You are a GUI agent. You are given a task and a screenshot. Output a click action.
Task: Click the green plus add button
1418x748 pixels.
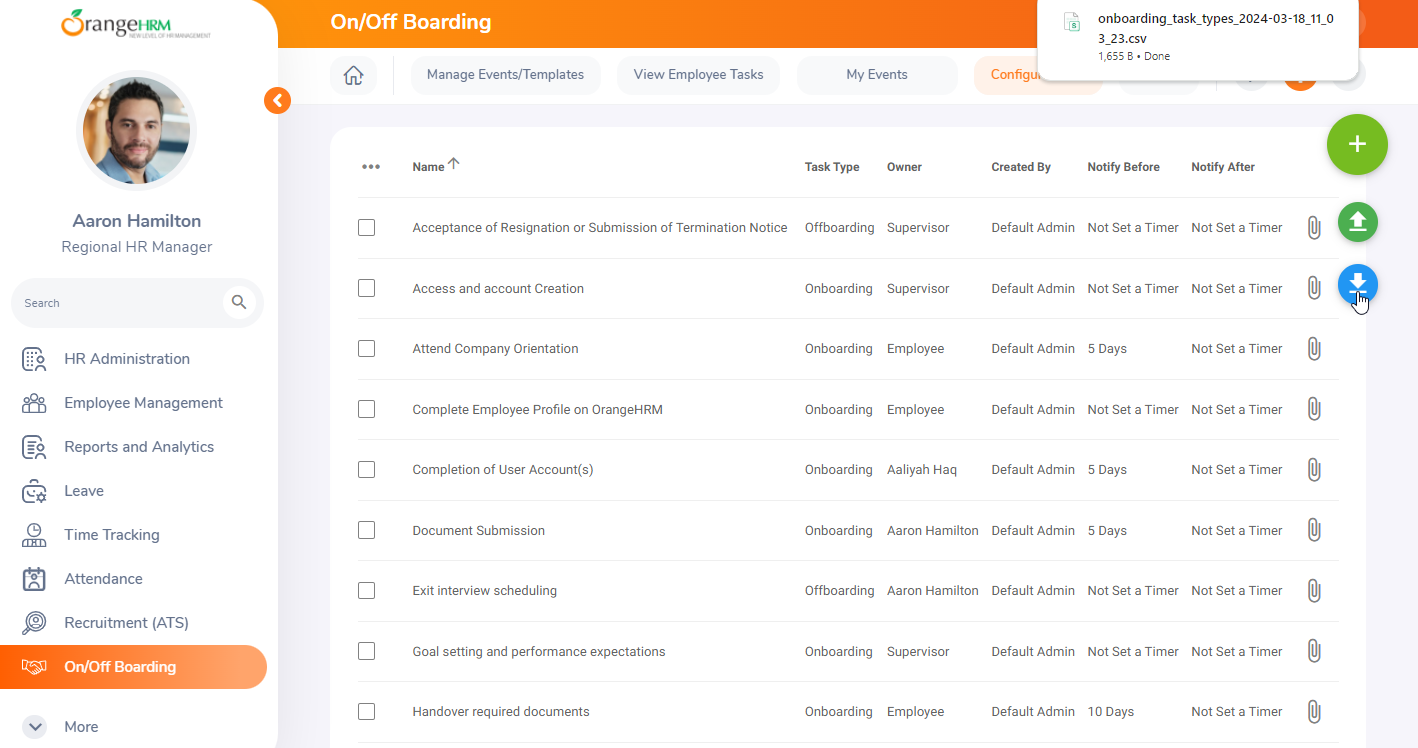tap(1357, 145)
